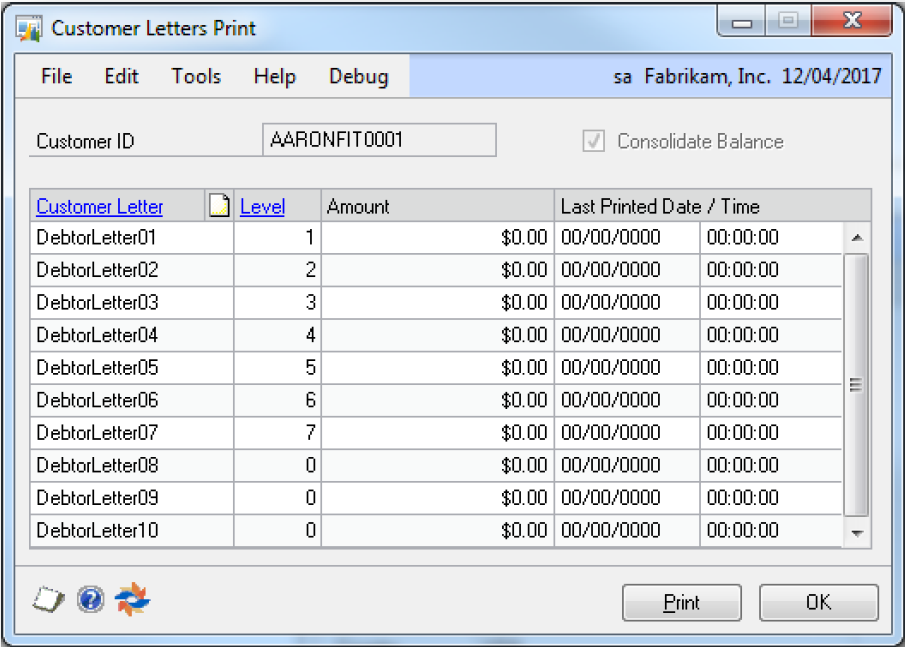Open the File menu
The width and height of the screenshot is (905, 647).
pyautogui.click(x=56, y=76)
